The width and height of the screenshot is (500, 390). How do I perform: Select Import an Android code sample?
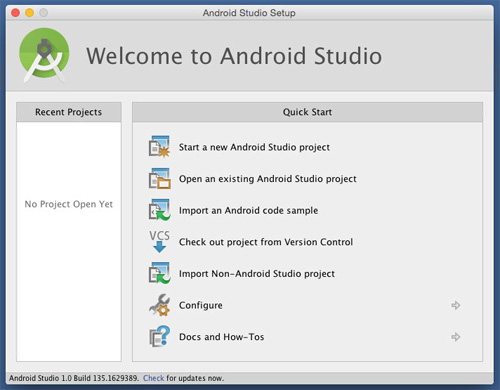(248, 210)
